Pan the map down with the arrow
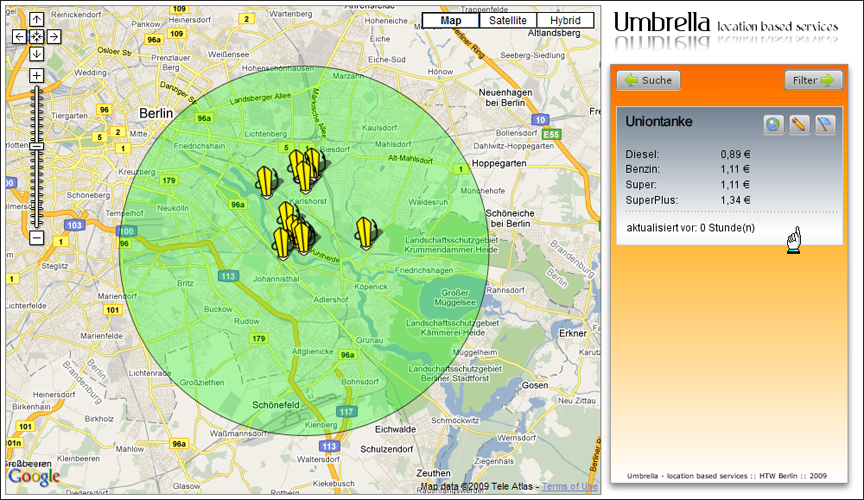864x500 pixels. 36,53
